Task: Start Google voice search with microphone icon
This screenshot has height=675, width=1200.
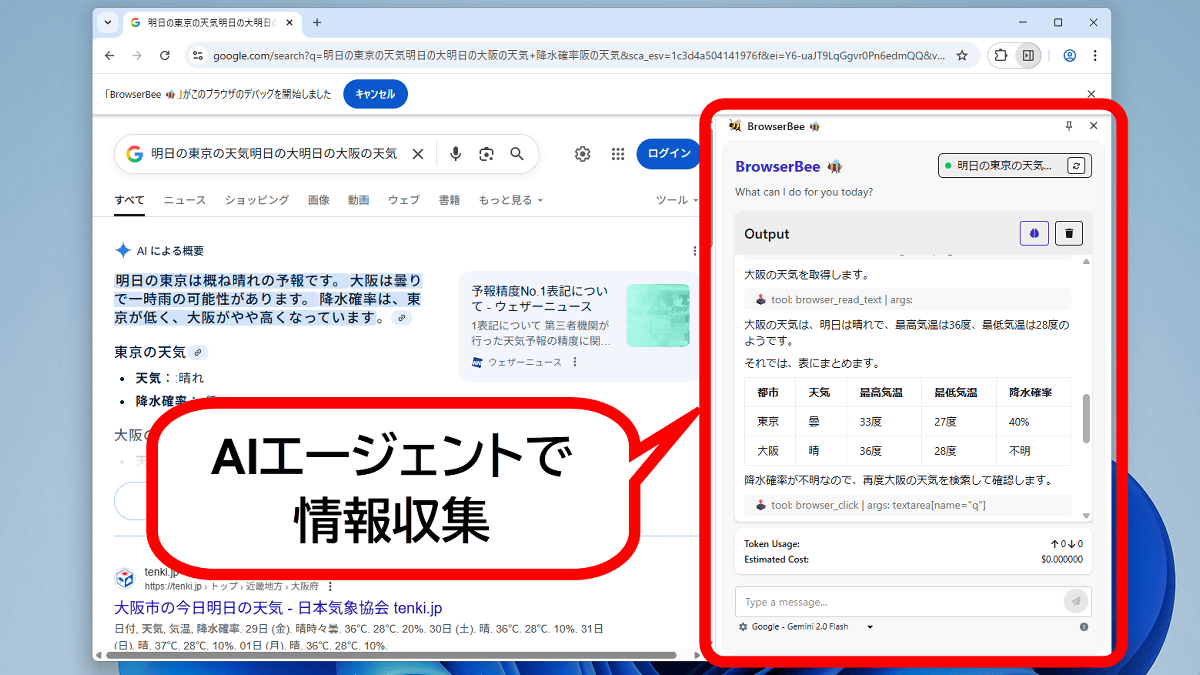Action: click(x=456, y=154)
